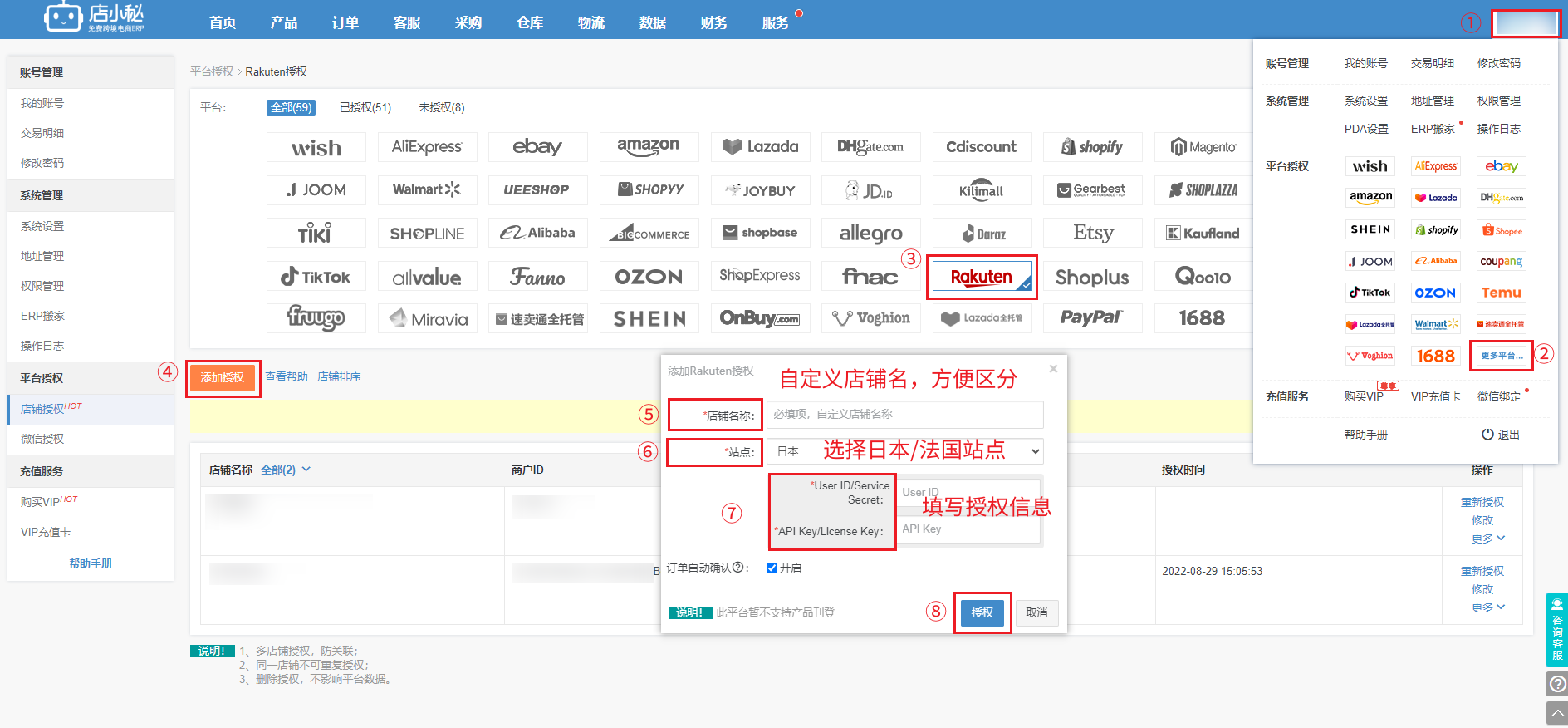Open the 订单 top menu

click(345, 22)
